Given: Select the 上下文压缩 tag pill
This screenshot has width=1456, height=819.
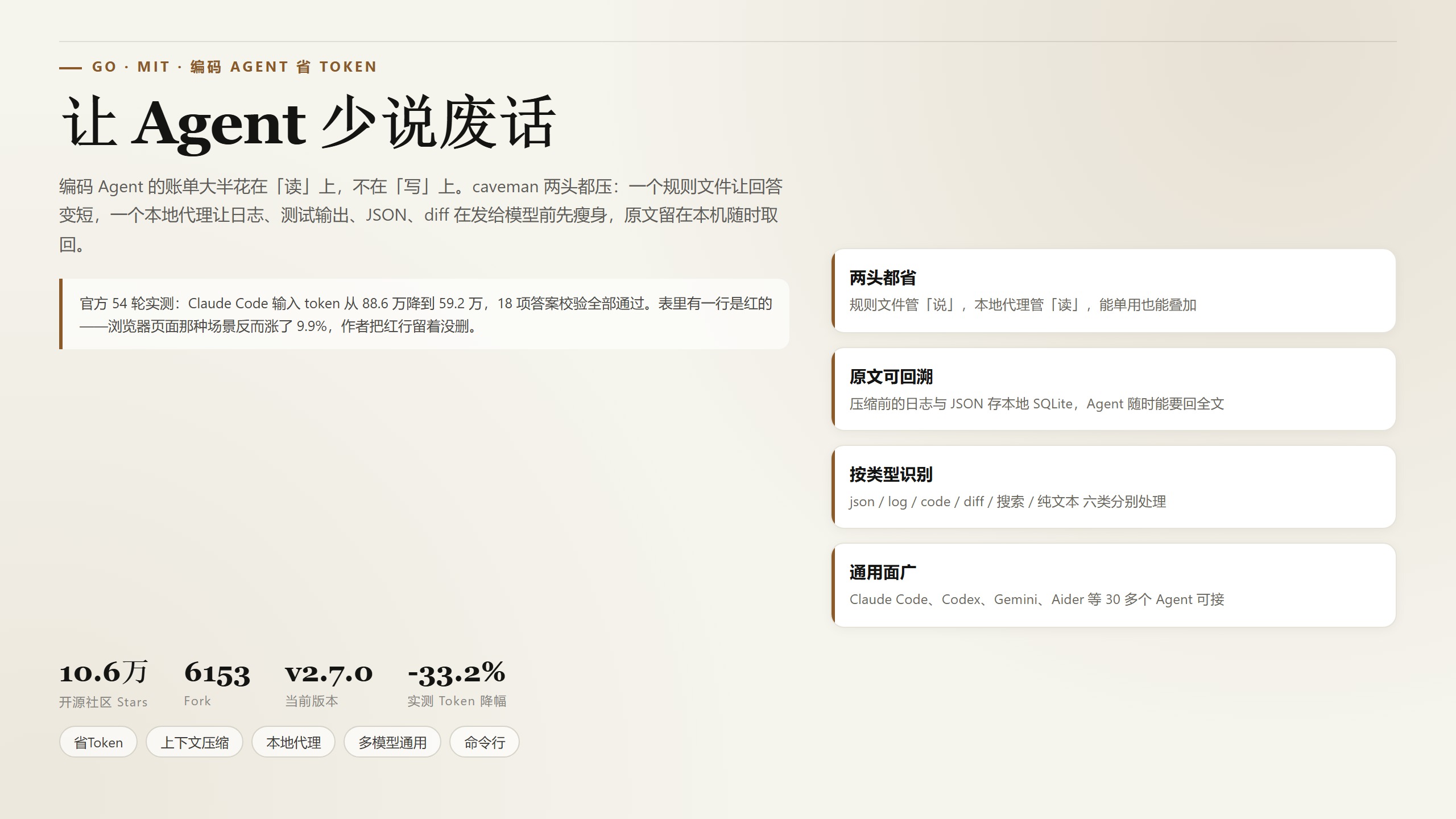Looking at the screenshot, I should tap(195, 742).
